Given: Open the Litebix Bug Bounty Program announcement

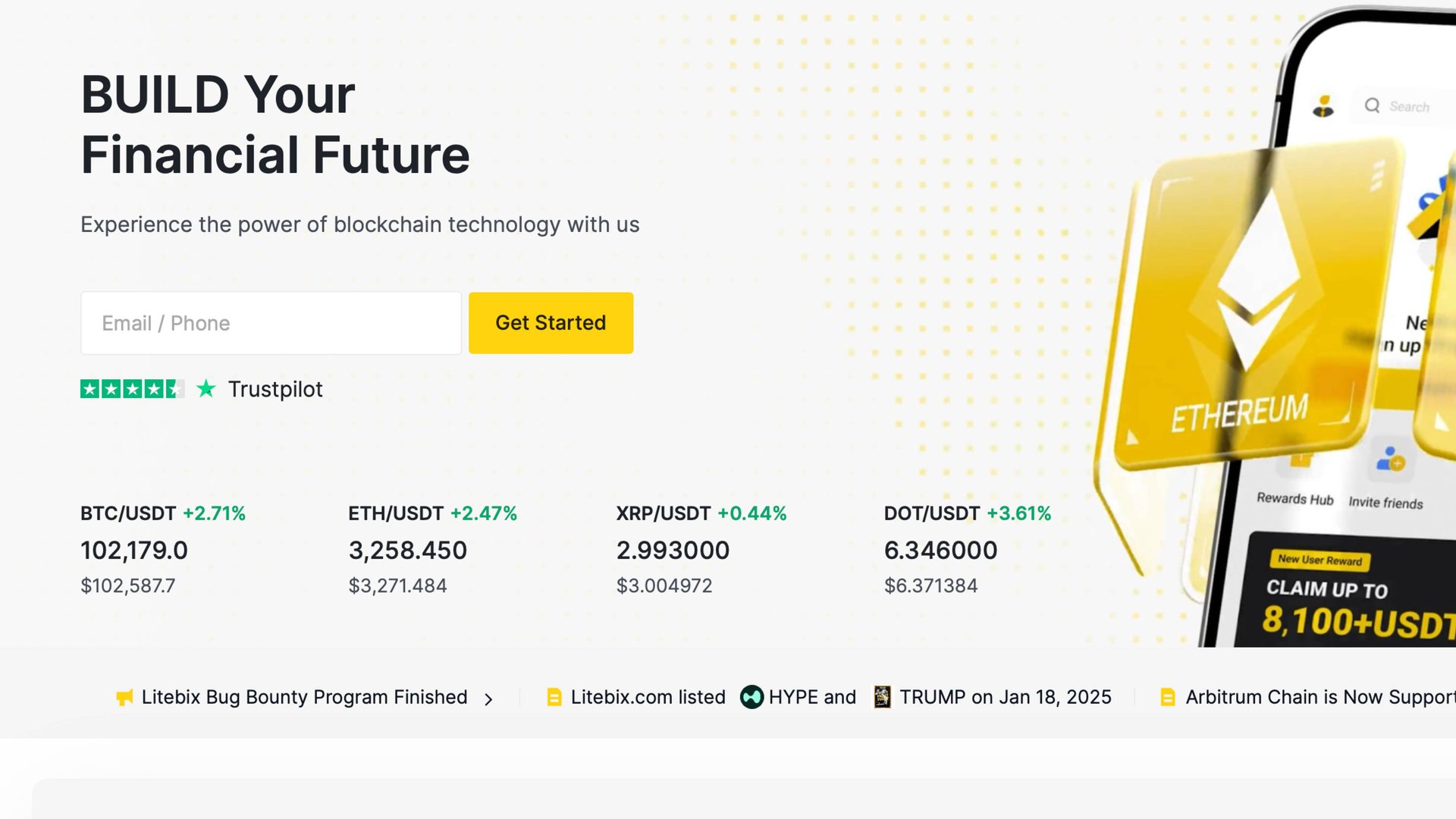Looking at the screenshot, I should (x=304, y=697).
